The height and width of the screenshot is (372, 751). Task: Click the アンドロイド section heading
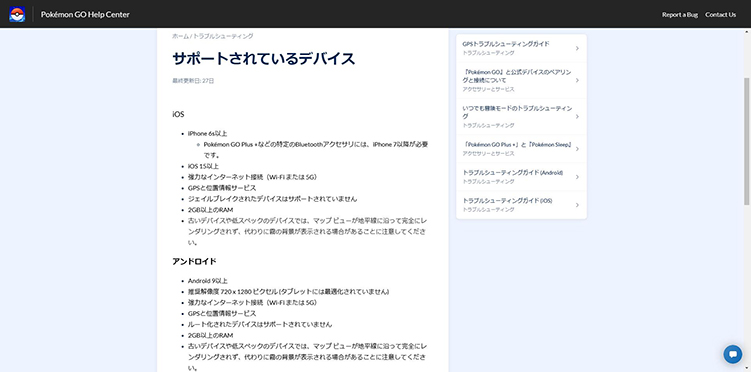click(194, 261)
